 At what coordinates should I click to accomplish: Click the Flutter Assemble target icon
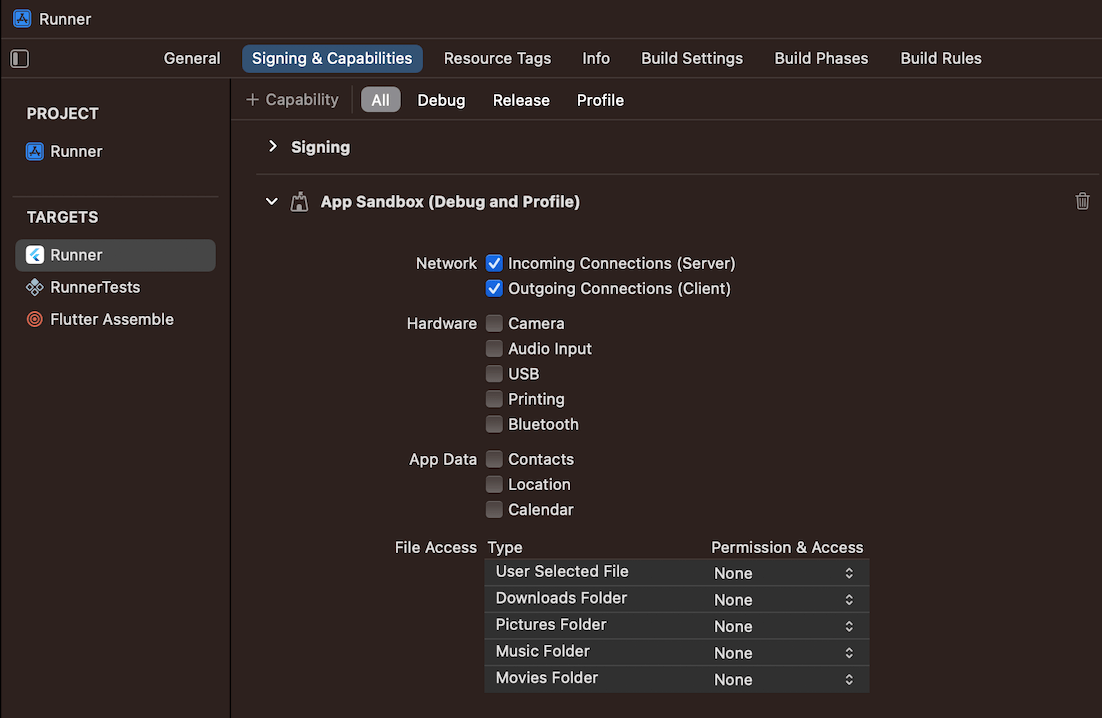34,319
